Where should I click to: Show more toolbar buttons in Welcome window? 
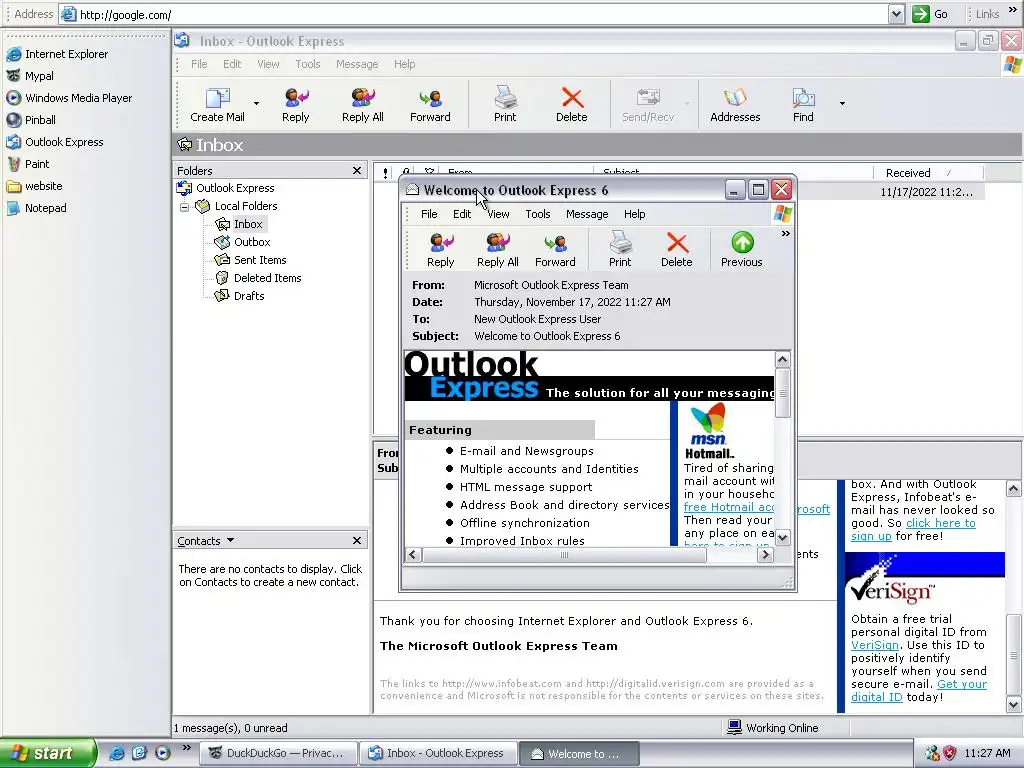786,233
